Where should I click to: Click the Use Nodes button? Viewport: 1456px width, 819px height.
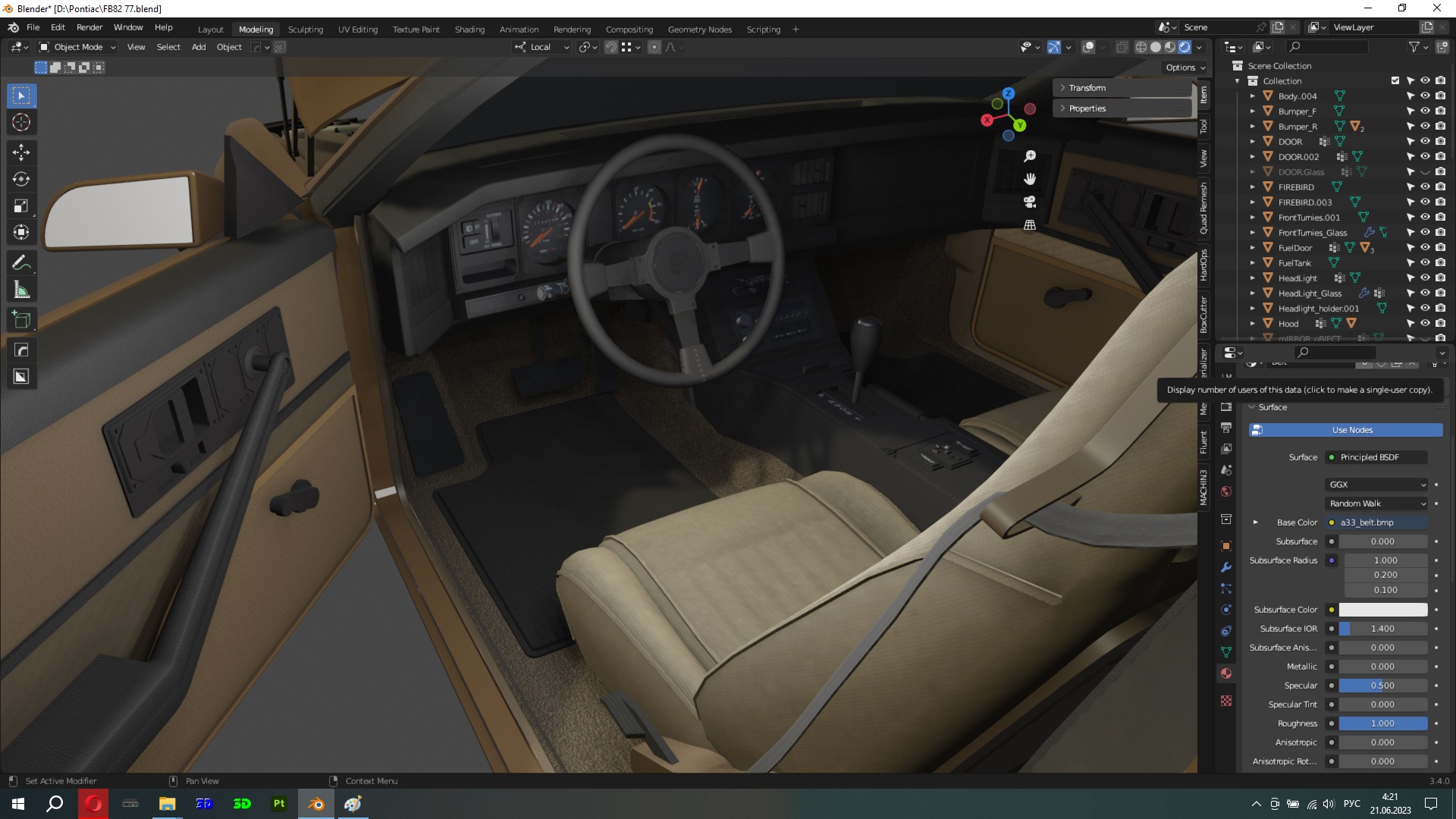point(1352,430)
